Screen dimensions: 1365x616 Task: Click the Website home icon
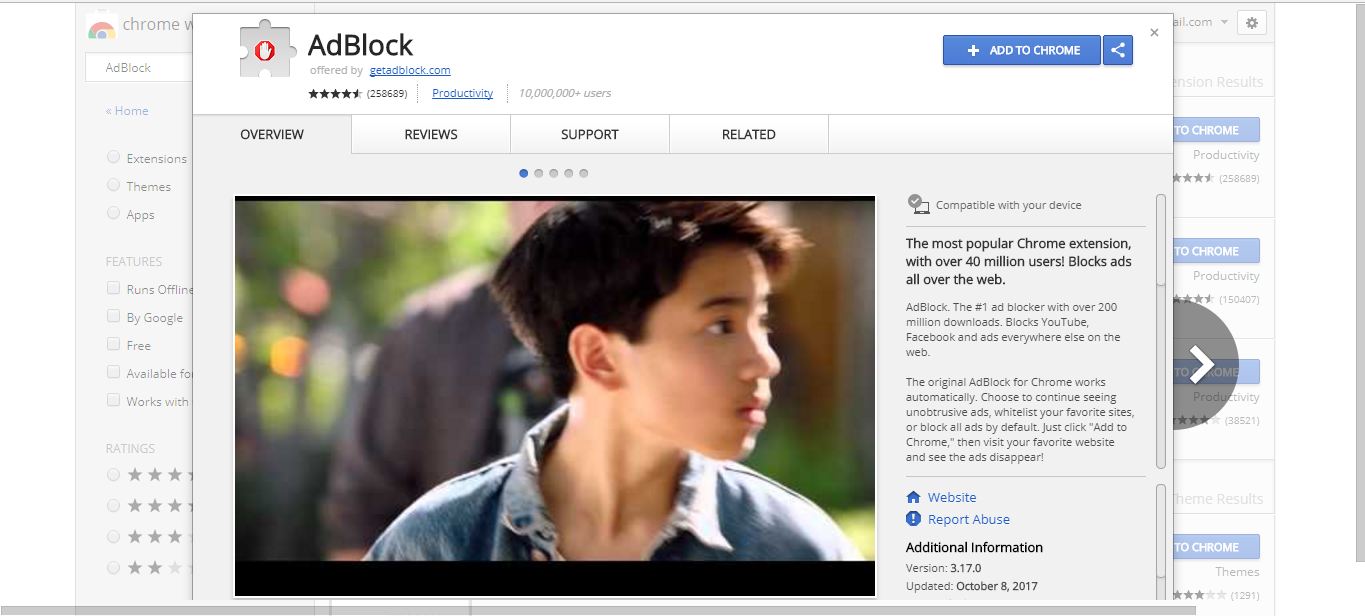[913, 497]
